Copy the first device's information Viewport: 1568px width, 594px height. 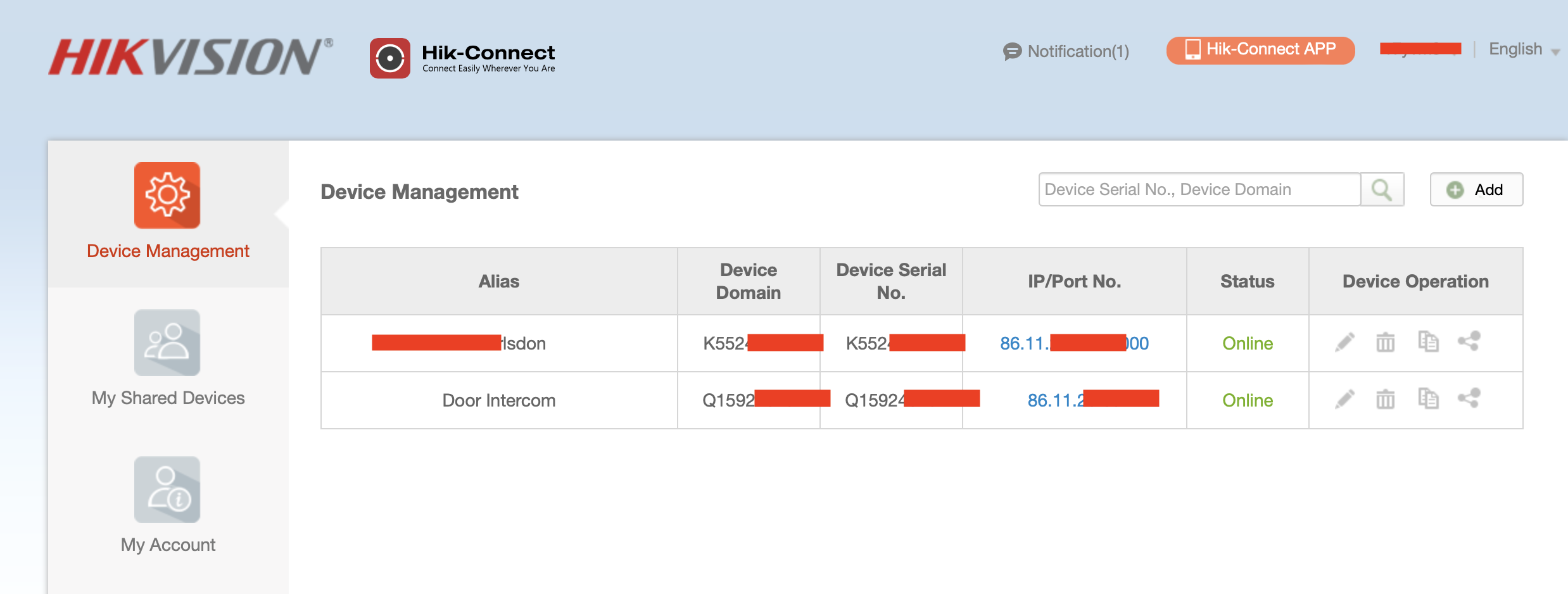click(x=1428, y=343)
